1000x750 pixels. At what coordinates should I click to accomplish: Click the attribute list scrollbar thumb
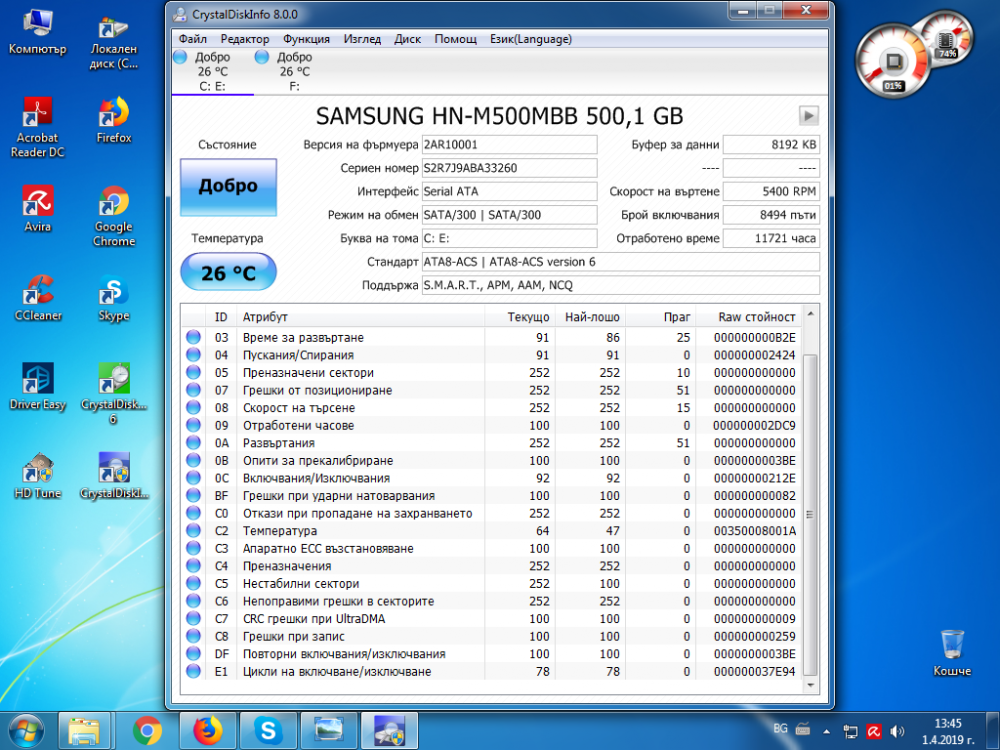810,514
